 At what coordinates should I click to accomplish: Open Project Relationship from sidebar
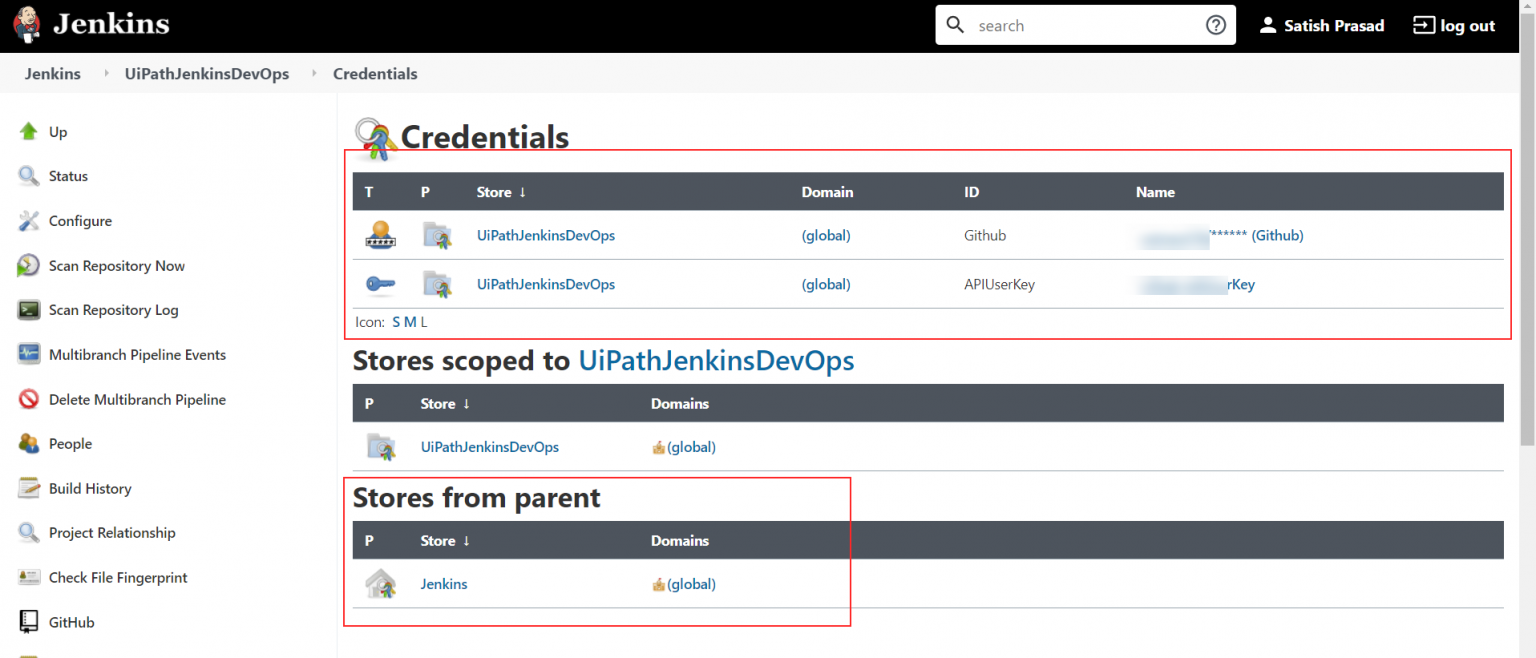click(x=112, y=533)
